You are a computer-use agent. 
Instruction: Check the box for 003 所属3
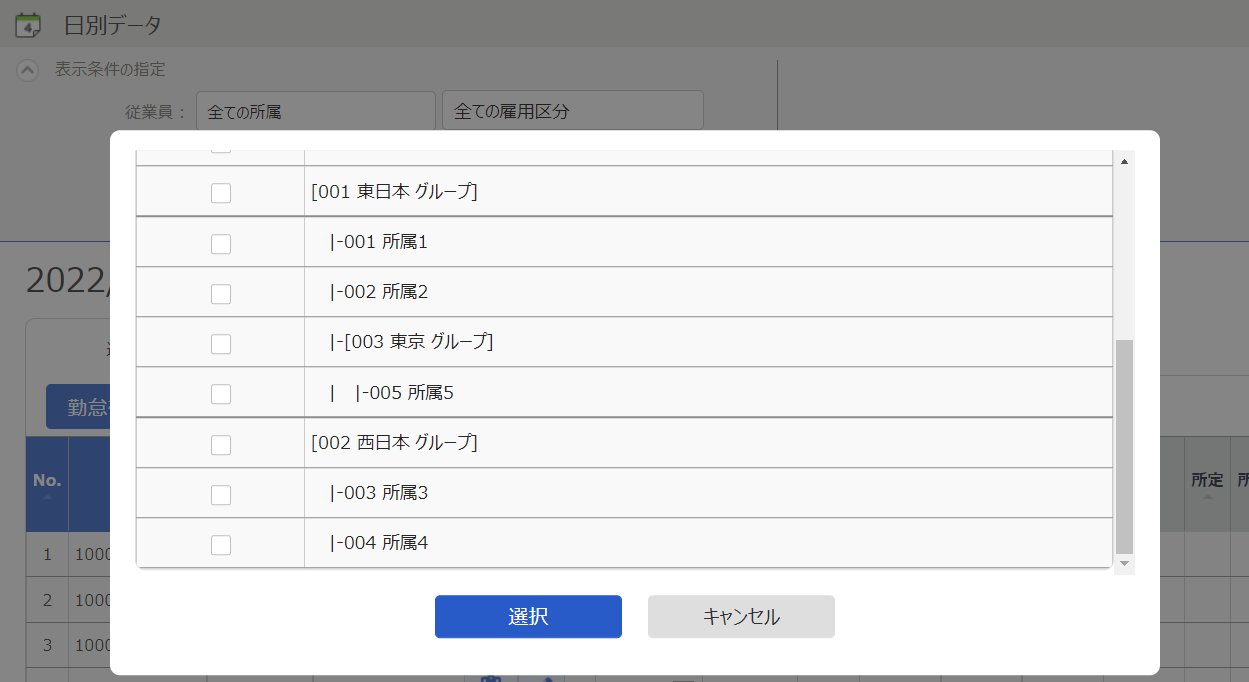click(x=221, y=494)
